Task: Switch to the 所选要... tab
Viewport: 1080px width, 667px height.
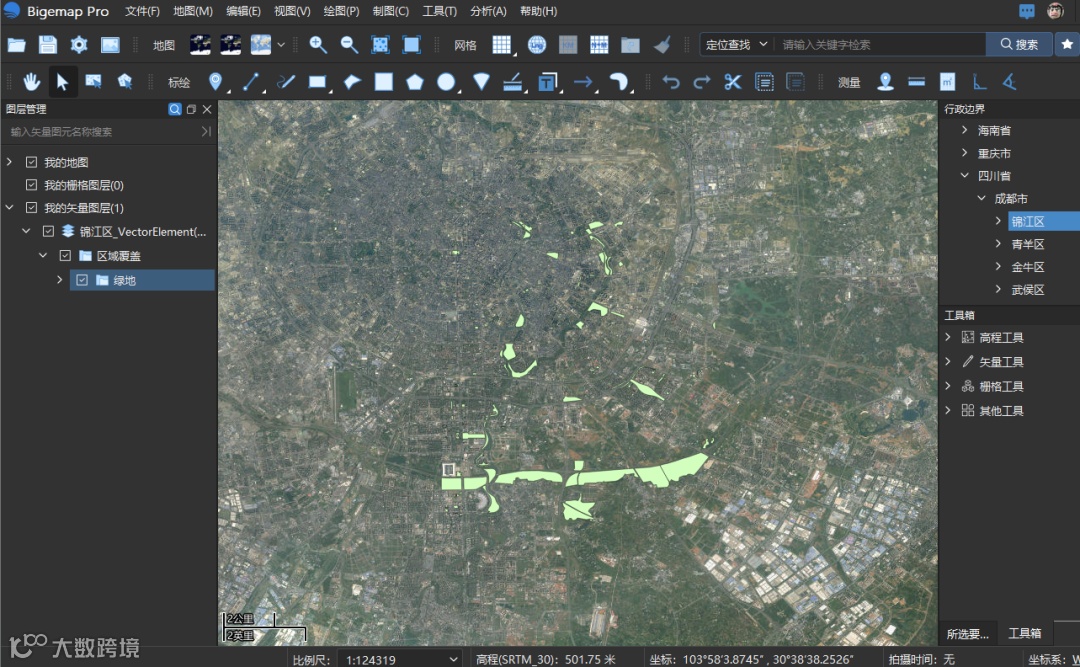Action: click(967, 633)
